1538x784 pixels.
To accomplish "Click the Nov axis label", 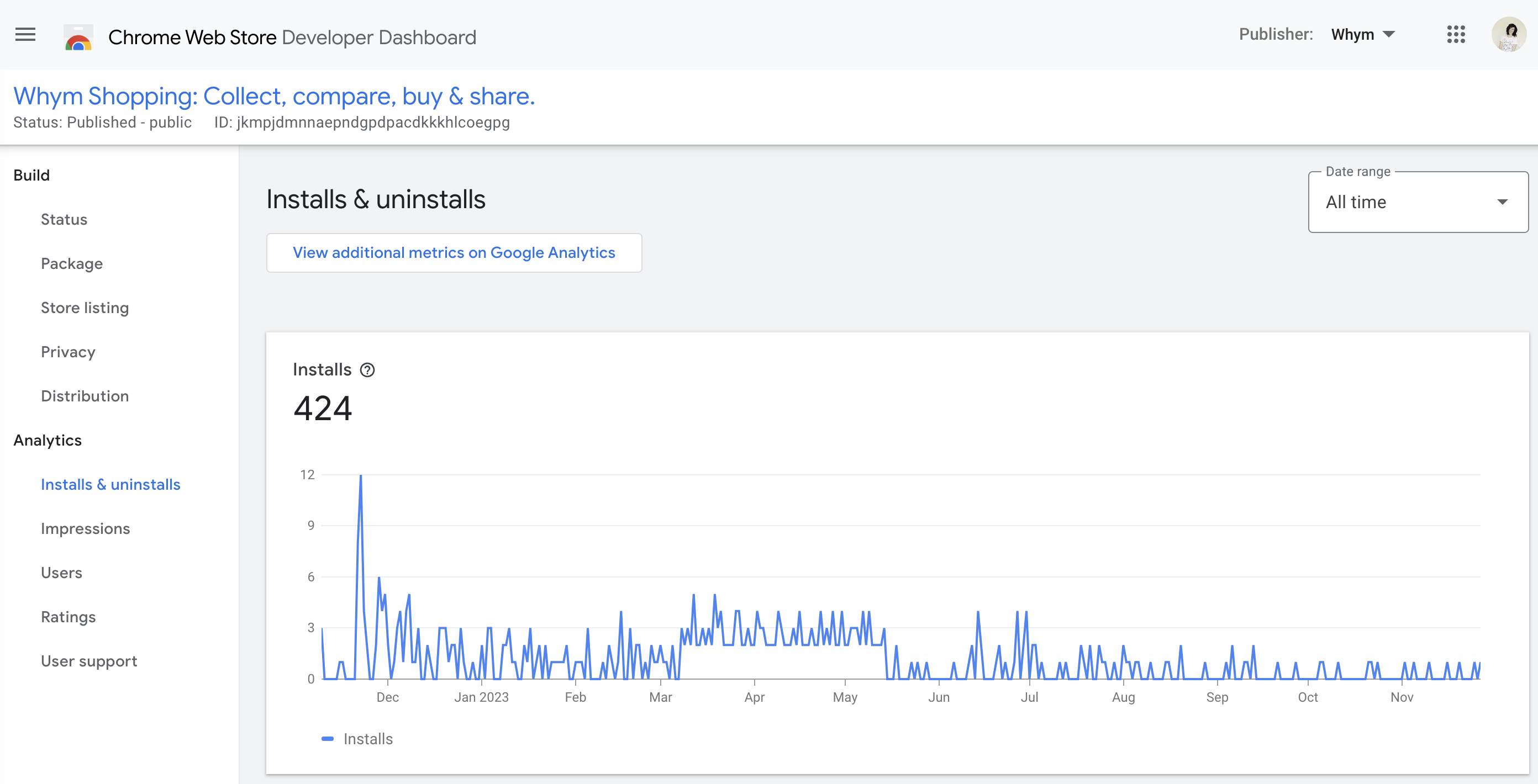I will click(1402, 697).
